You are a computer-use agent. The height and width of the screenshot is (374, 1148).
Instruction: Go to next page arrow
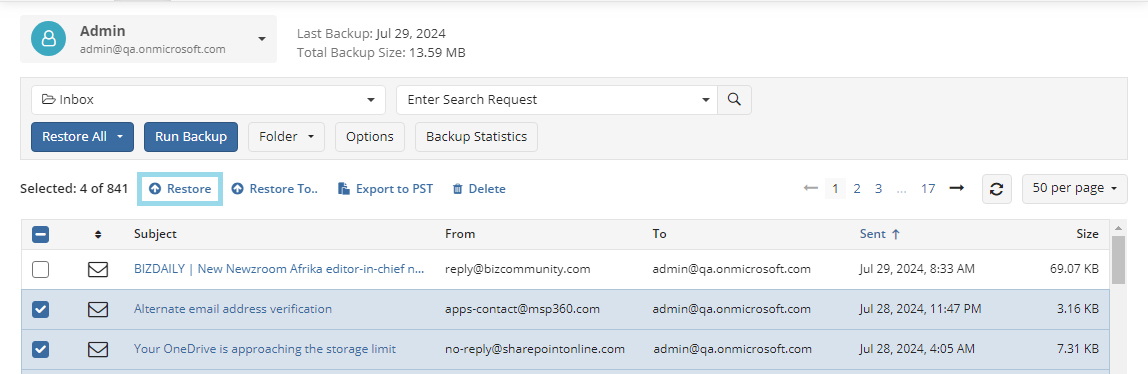point(956,189)
